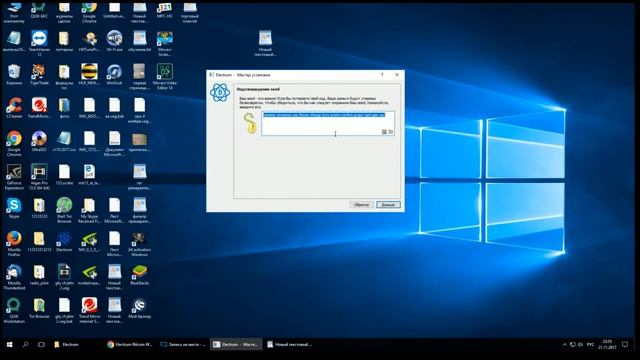This screenshot has height=360, width=640.
Task: Open Movavi Screen Capture shortcut
Action: 165,43
